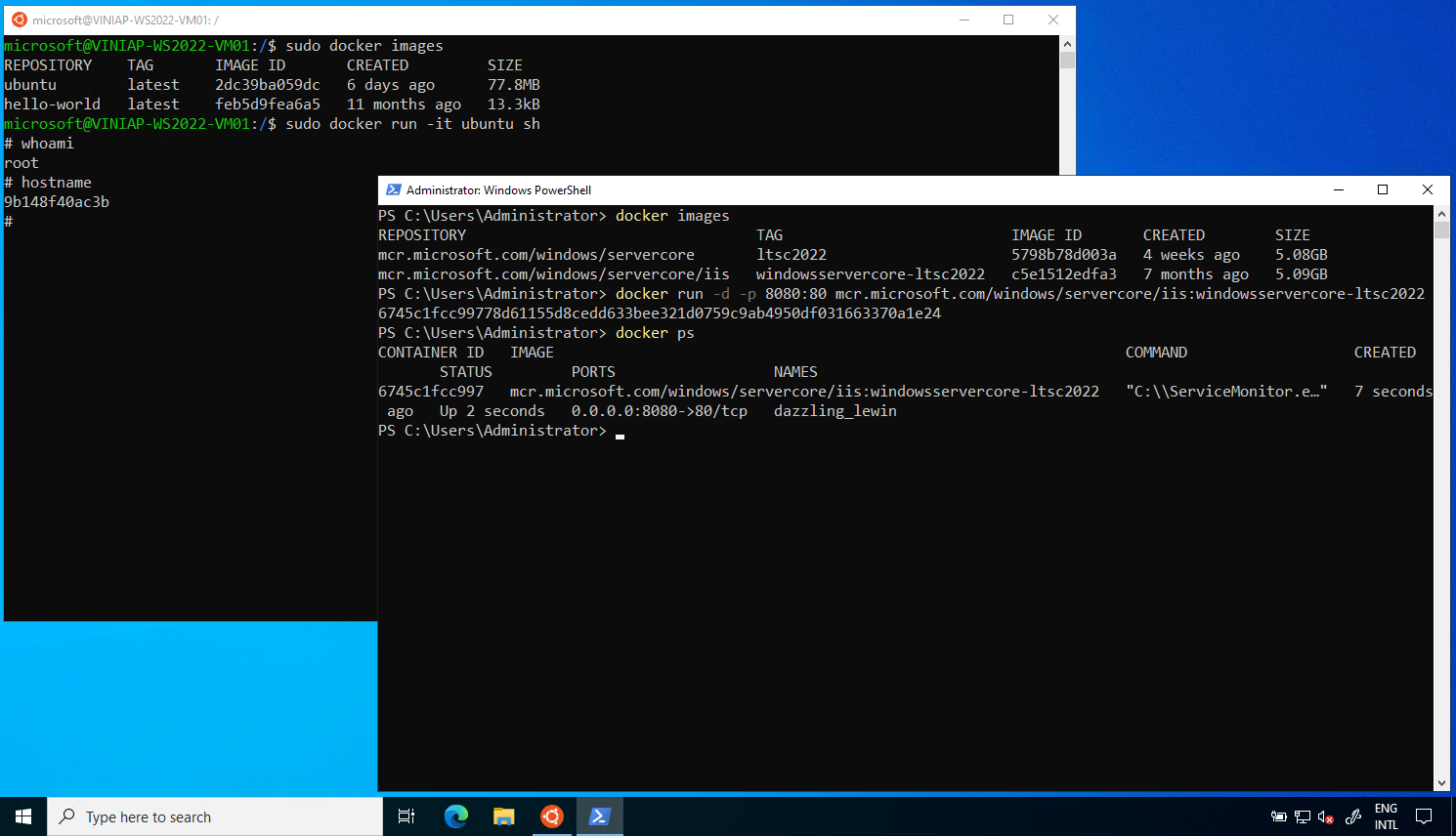Click the pen workspace tray icon

tap(1353, 816)
